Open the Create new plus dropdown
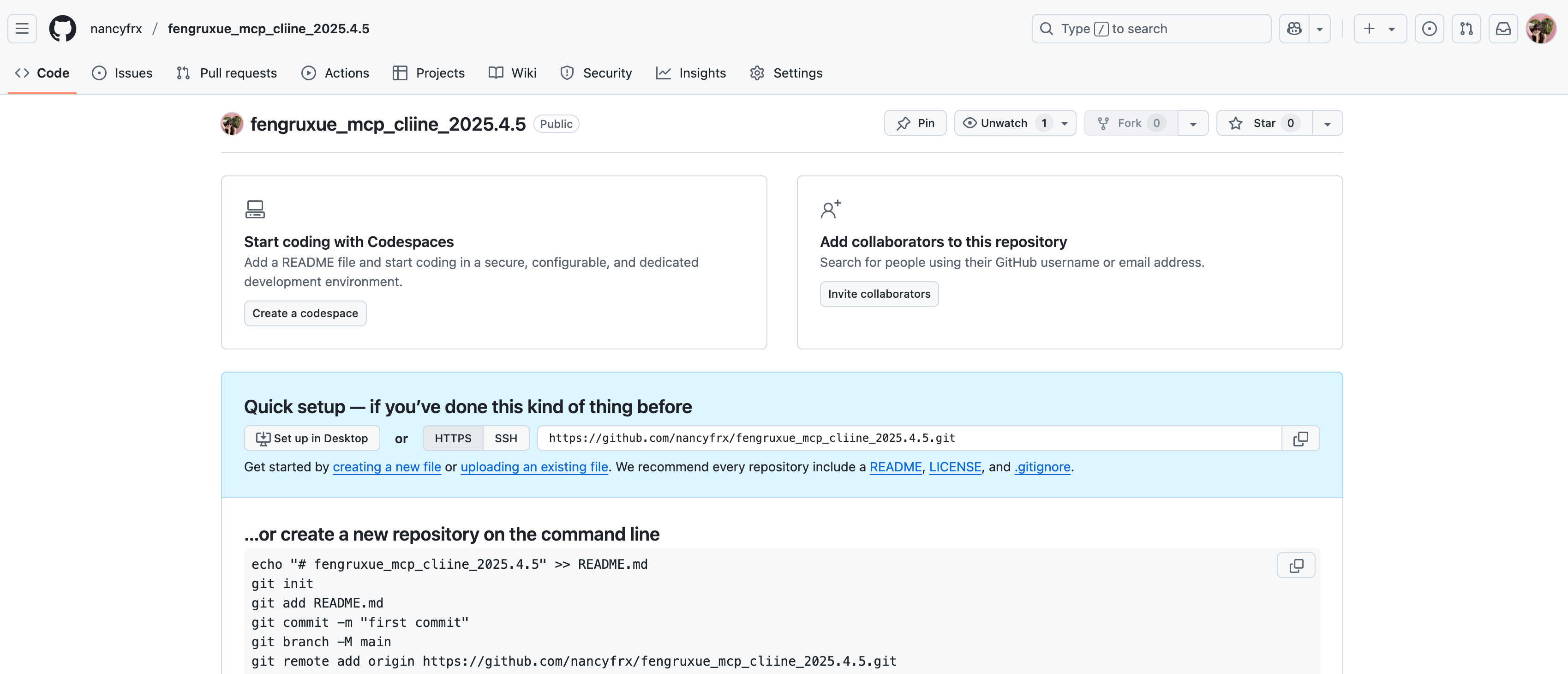The image size is (1568, 674). pos(1379,29)
